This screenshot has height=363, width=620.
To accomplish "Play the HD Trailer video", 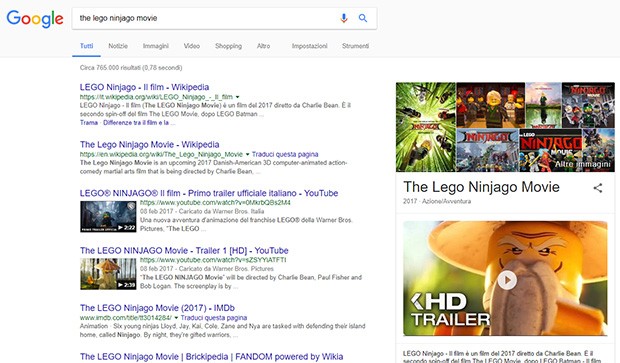I will [507, 280].
